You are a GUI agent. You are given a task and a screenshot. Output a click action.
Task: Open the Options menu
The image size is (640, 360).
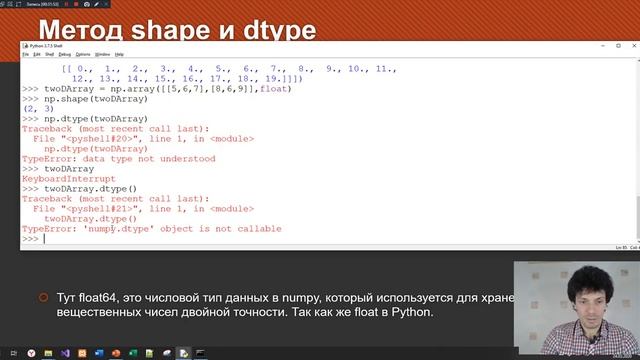point(83,54)
